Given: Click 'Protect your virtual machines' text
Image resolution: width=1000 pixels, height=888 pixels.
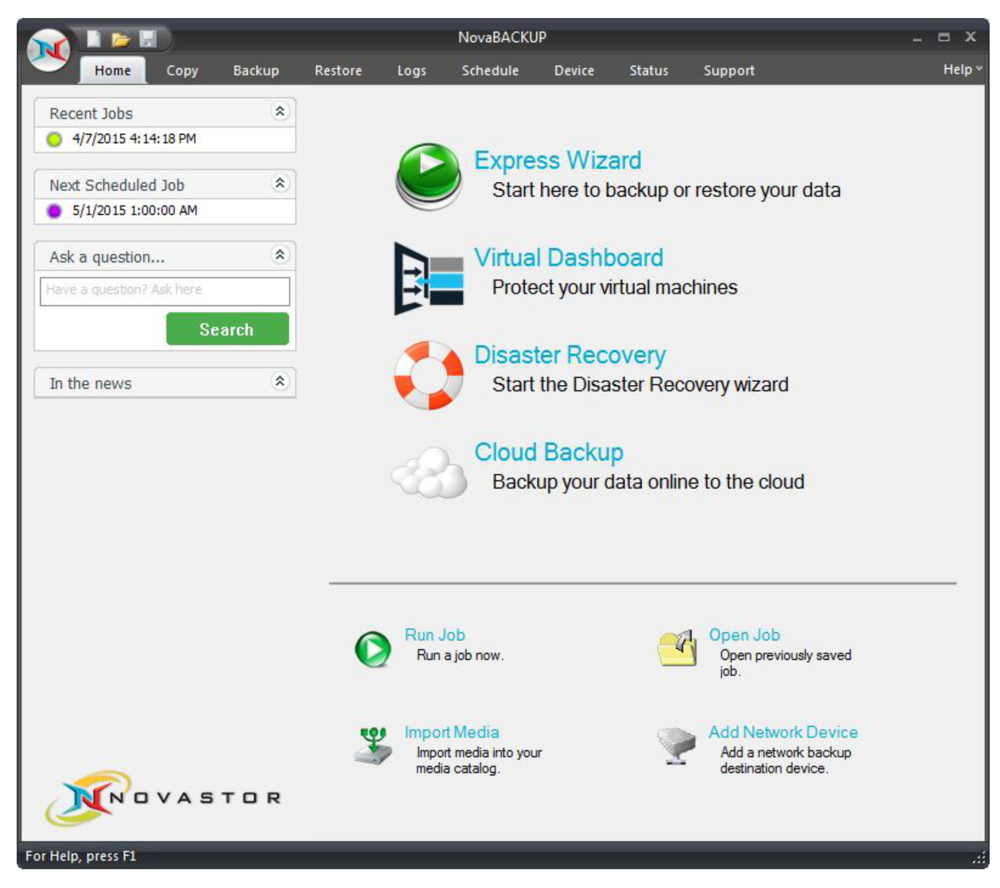Looking at the screenshot, I should (614, 287).
